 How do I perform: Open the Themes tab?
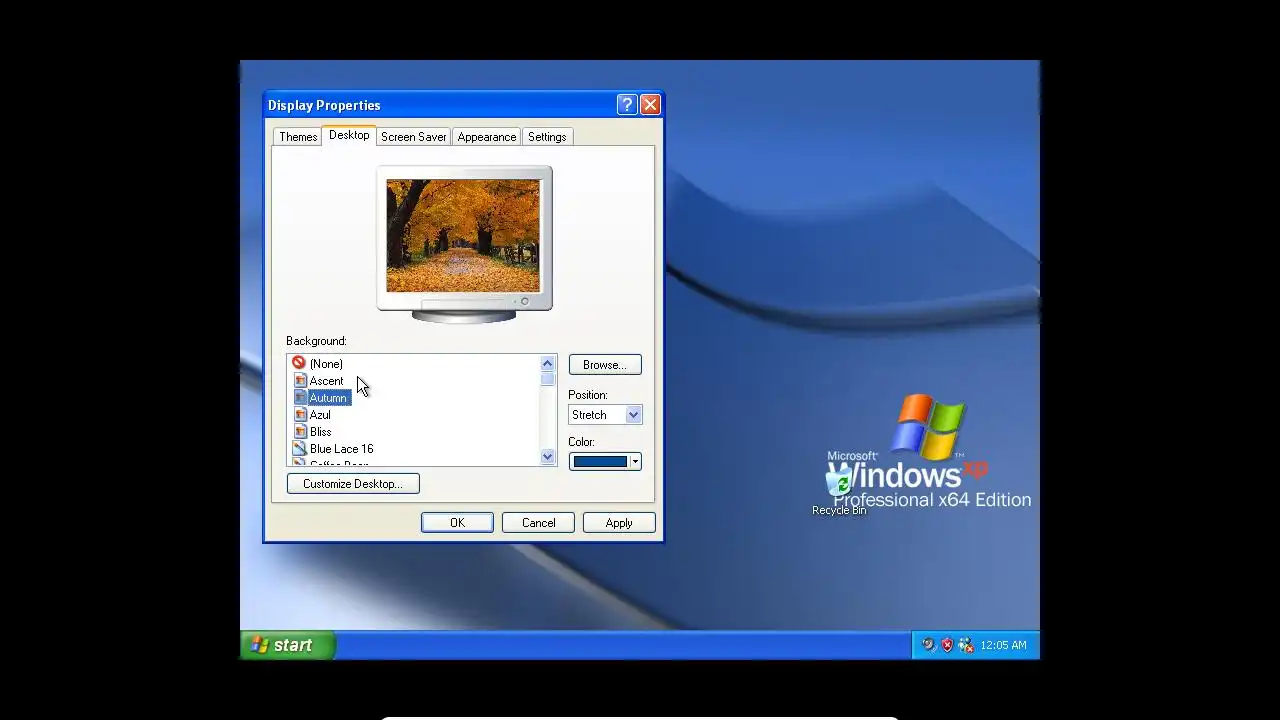[298, 137]
